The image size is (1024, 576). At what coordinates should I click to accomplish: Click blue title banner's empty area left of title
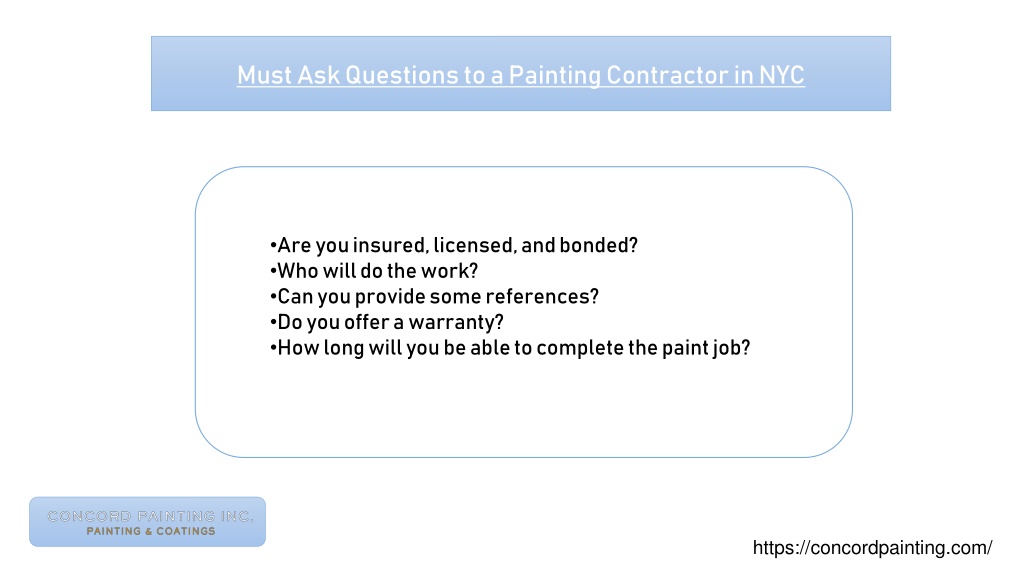pyautogui.click(x=194, y=74)
